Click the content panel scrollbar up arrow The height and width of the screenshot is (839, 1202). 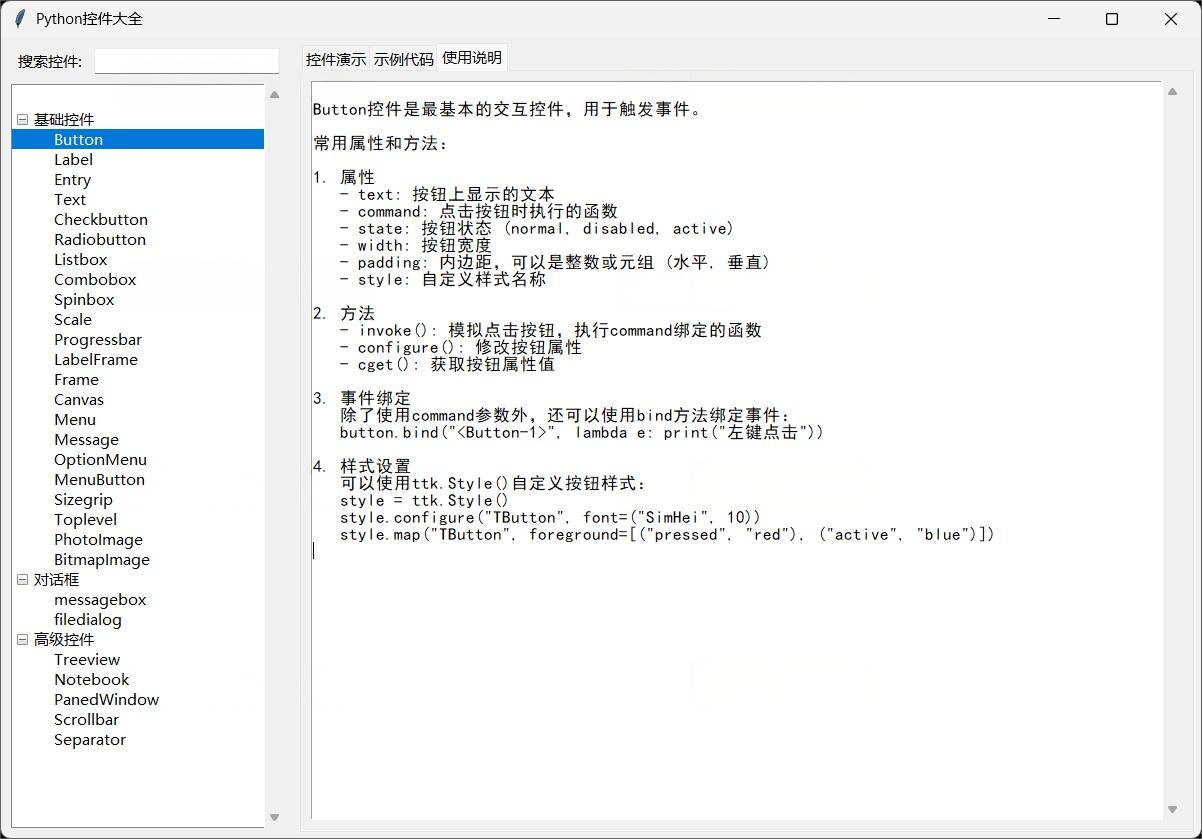click(1172, 91)
